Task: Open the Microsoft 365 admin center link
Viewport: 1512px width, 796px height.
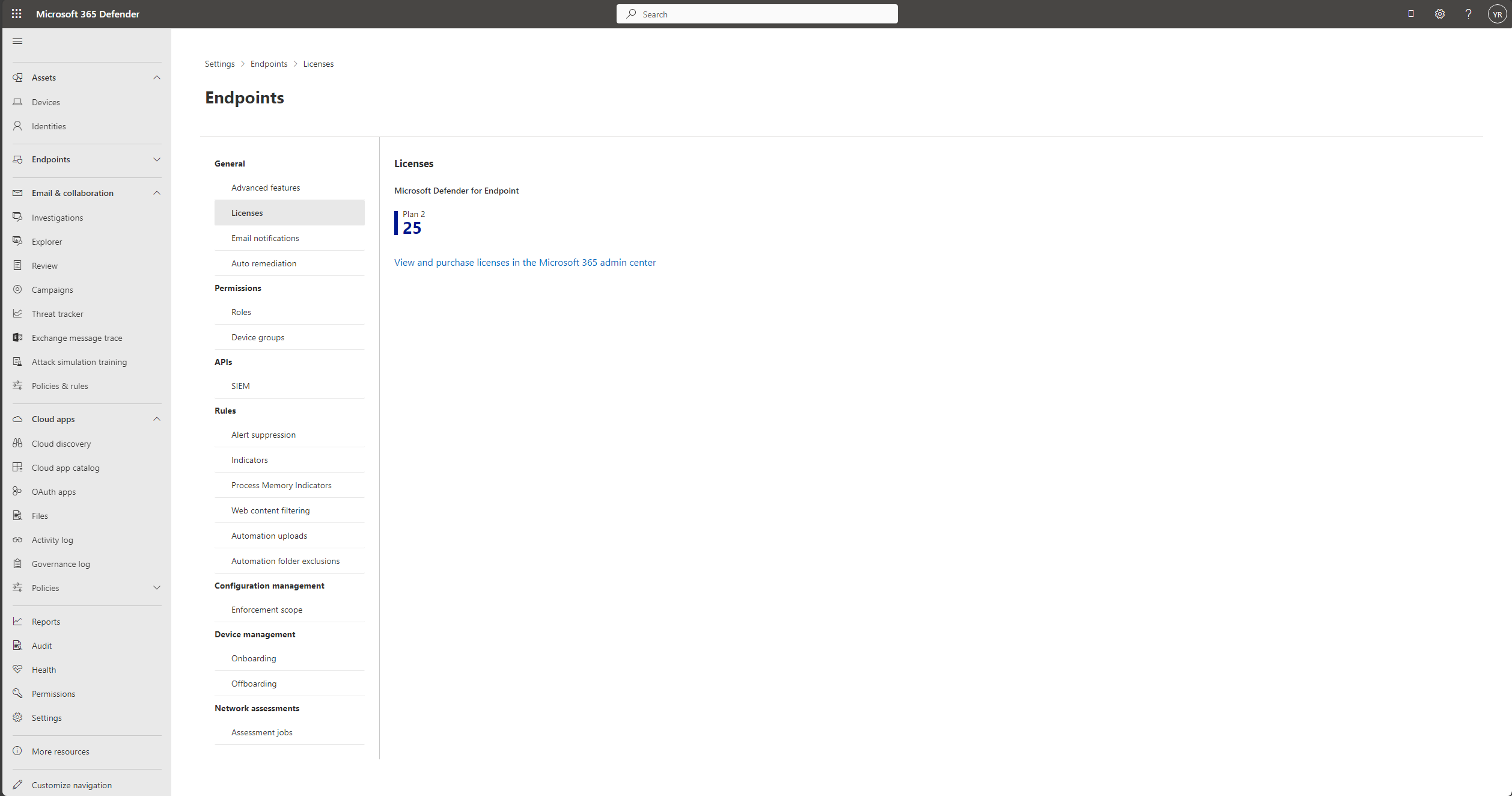Action: pyautogui.click(x=525, y=262)
